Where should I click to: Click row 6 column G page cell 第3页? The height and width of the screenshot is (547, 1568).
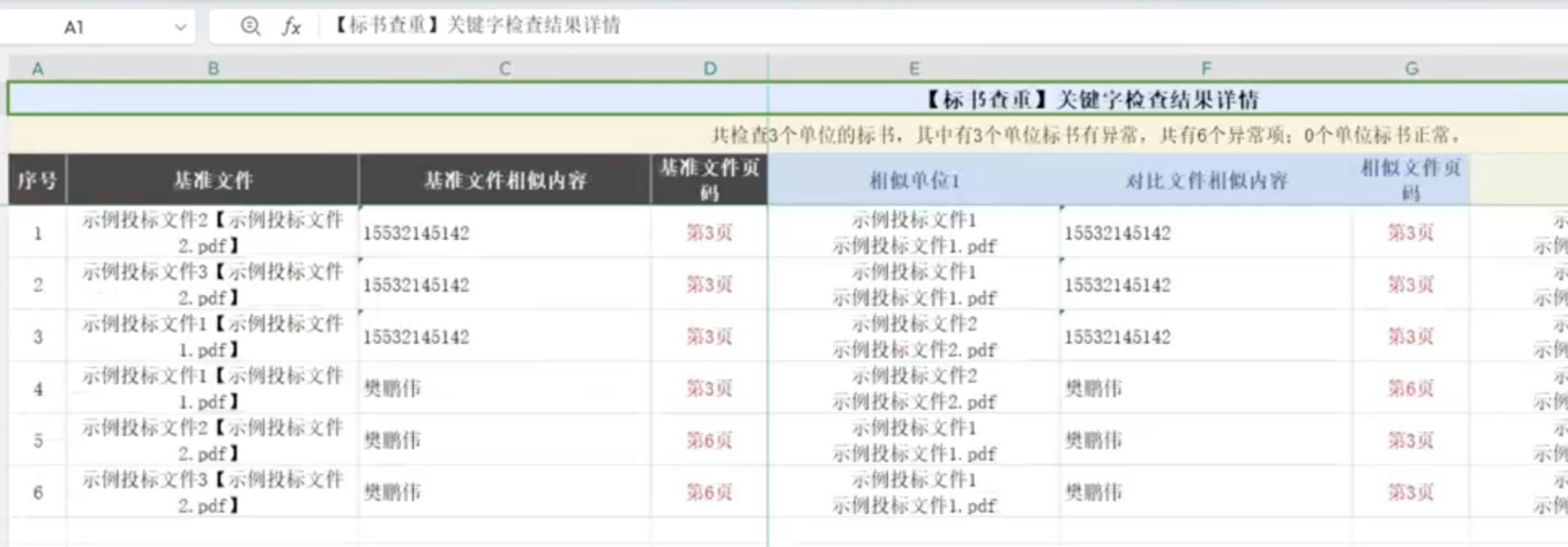pyautogui.click(x=1411, y=492)
